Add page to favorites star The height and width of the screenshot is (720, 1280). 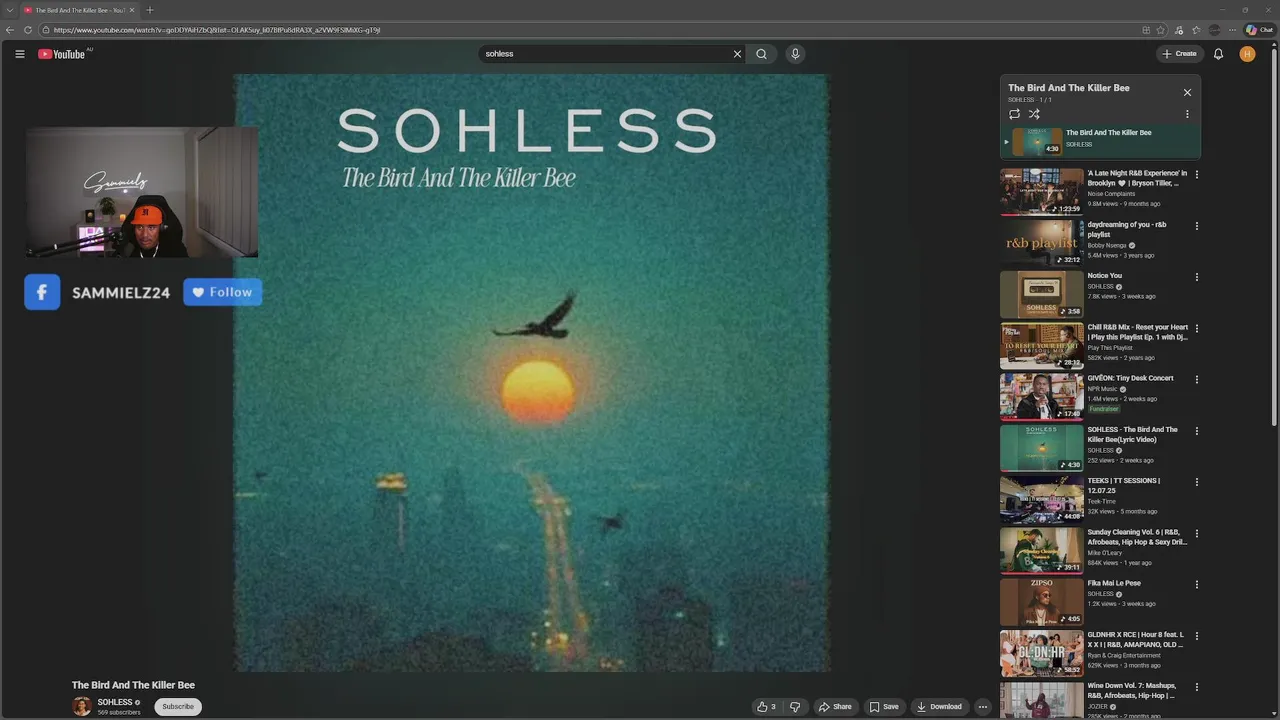click(1161, 30)
